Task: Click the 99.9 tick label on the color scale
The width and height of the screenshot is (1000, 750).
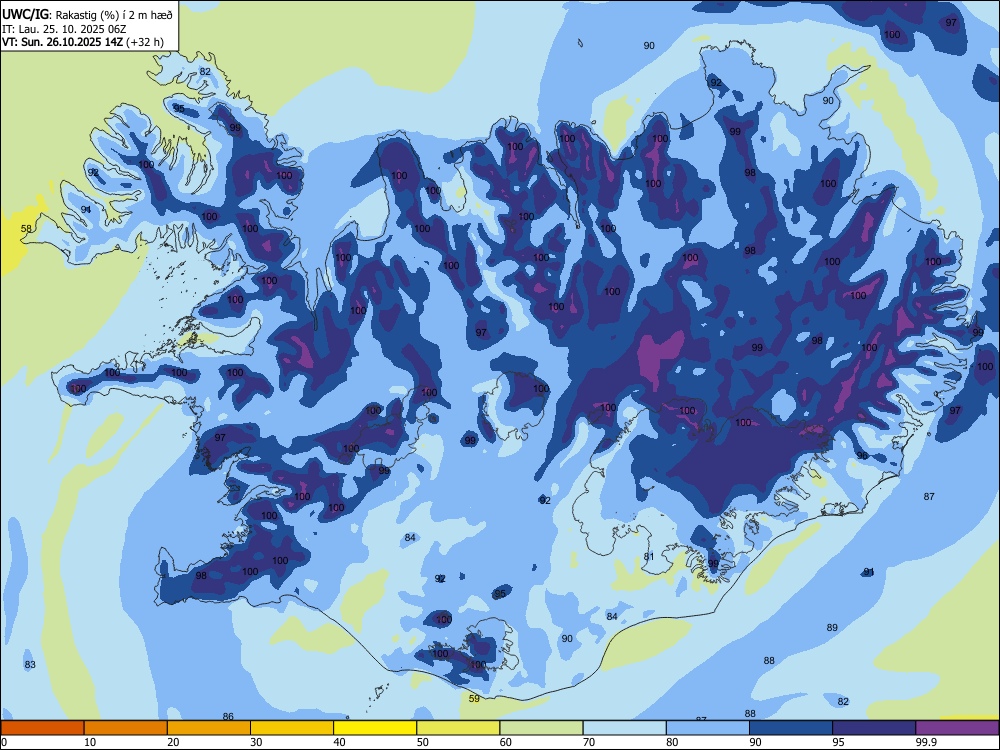Action: pos(925,742)
